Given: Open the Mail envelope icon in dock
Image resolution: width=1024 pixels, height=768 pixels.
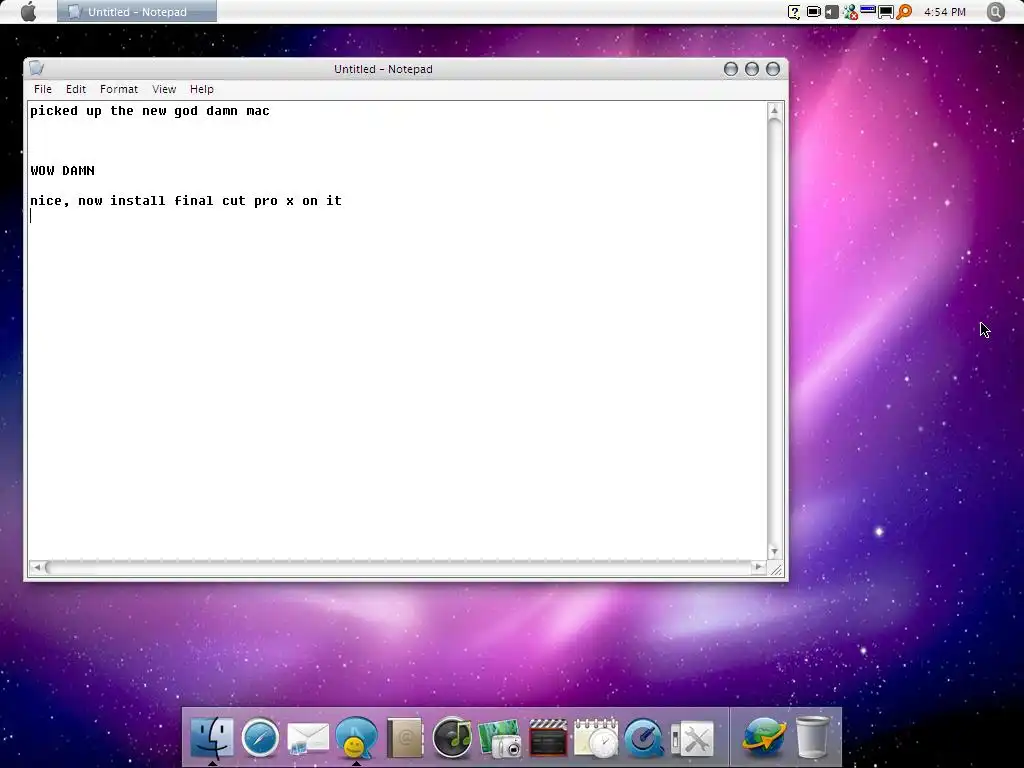Looking at the screenshot, I should click(308, 739).
